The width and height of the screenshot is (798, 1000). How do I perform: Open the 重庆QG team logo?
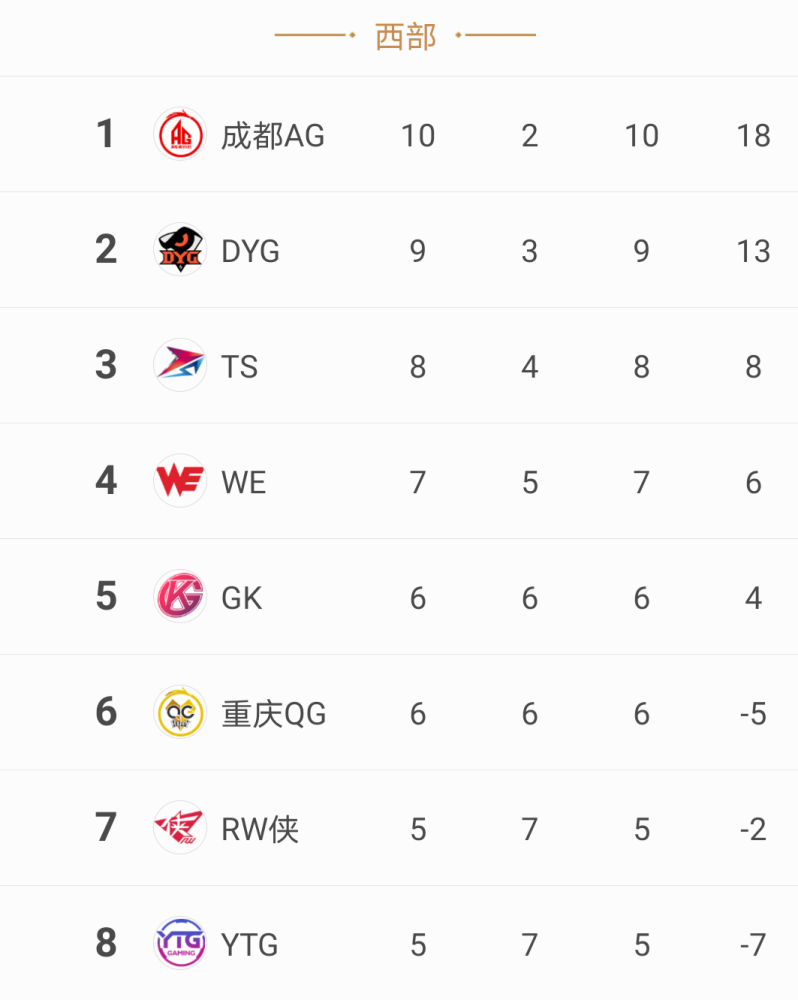point(180,712)
